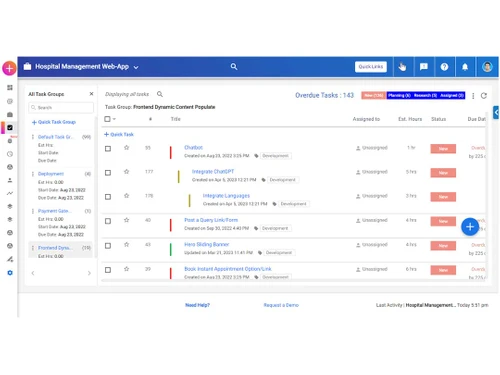
Task: Open the Hospital Management Web-App project dropdown
Action: click(x=136, y=67)
